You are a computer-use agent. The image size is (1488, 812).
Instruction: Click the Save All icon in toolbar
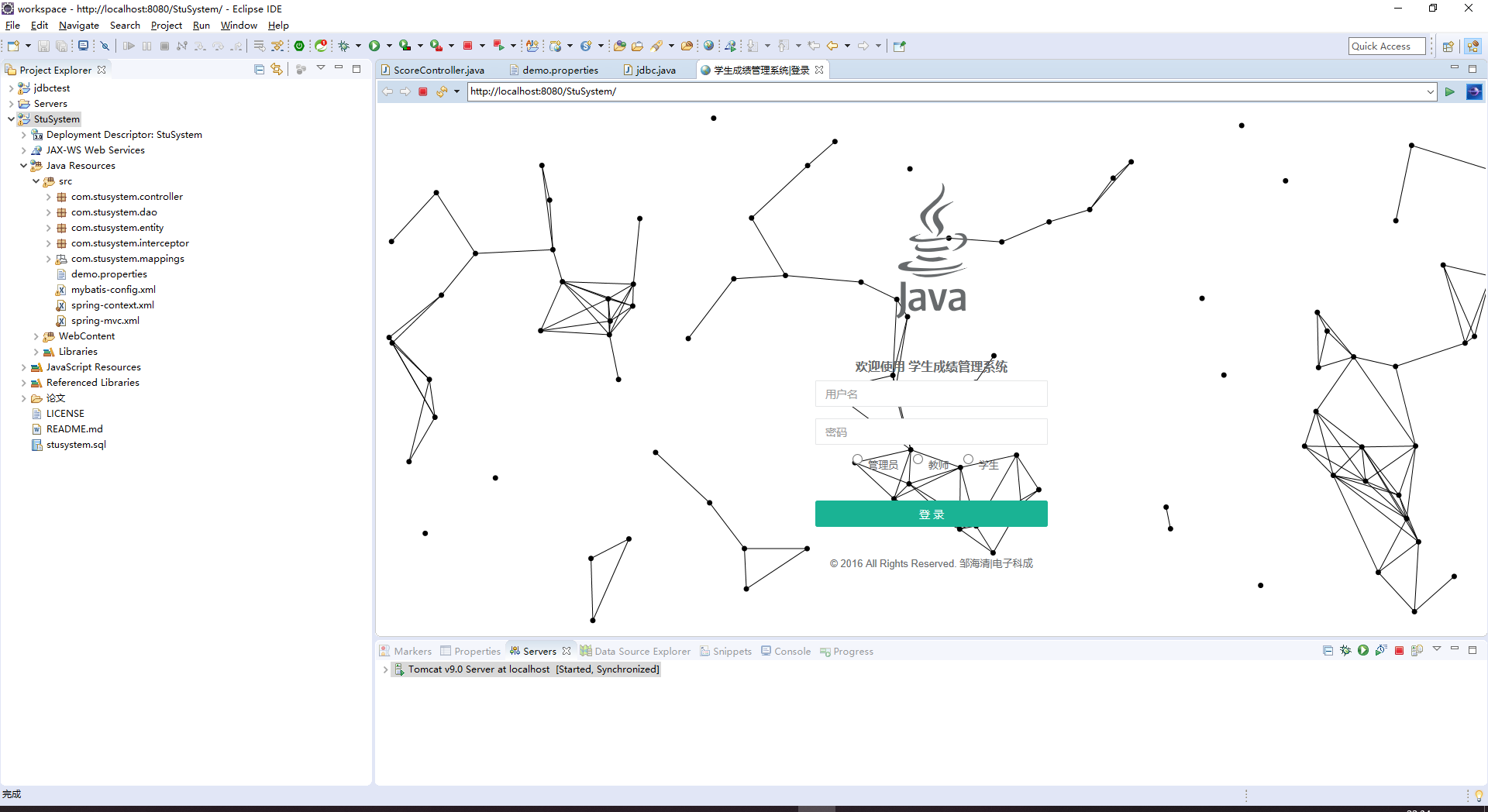(61, 46)
